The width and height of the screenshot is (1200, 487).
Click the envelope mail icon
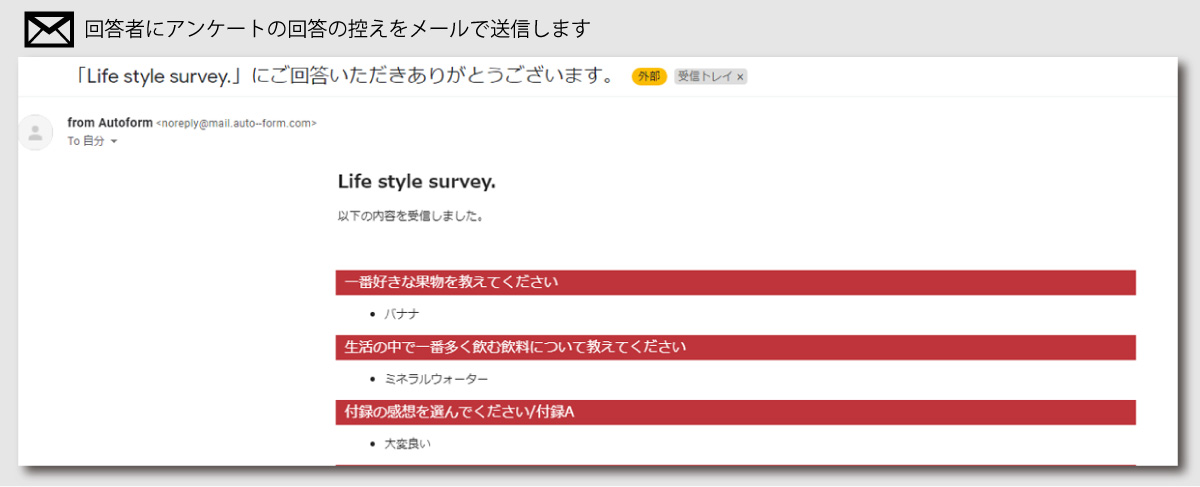click(x=49, y=29)
